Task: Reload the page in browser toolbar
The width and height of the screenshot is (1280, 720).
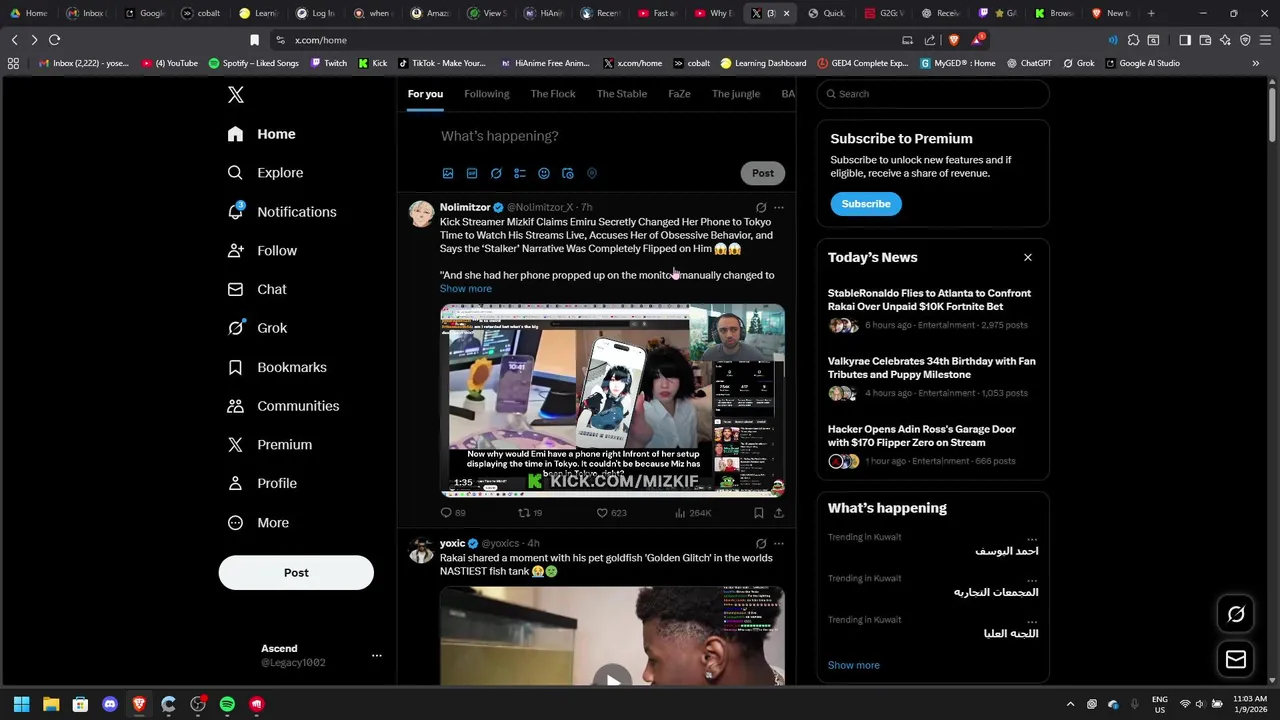Action: pos(55,40)
